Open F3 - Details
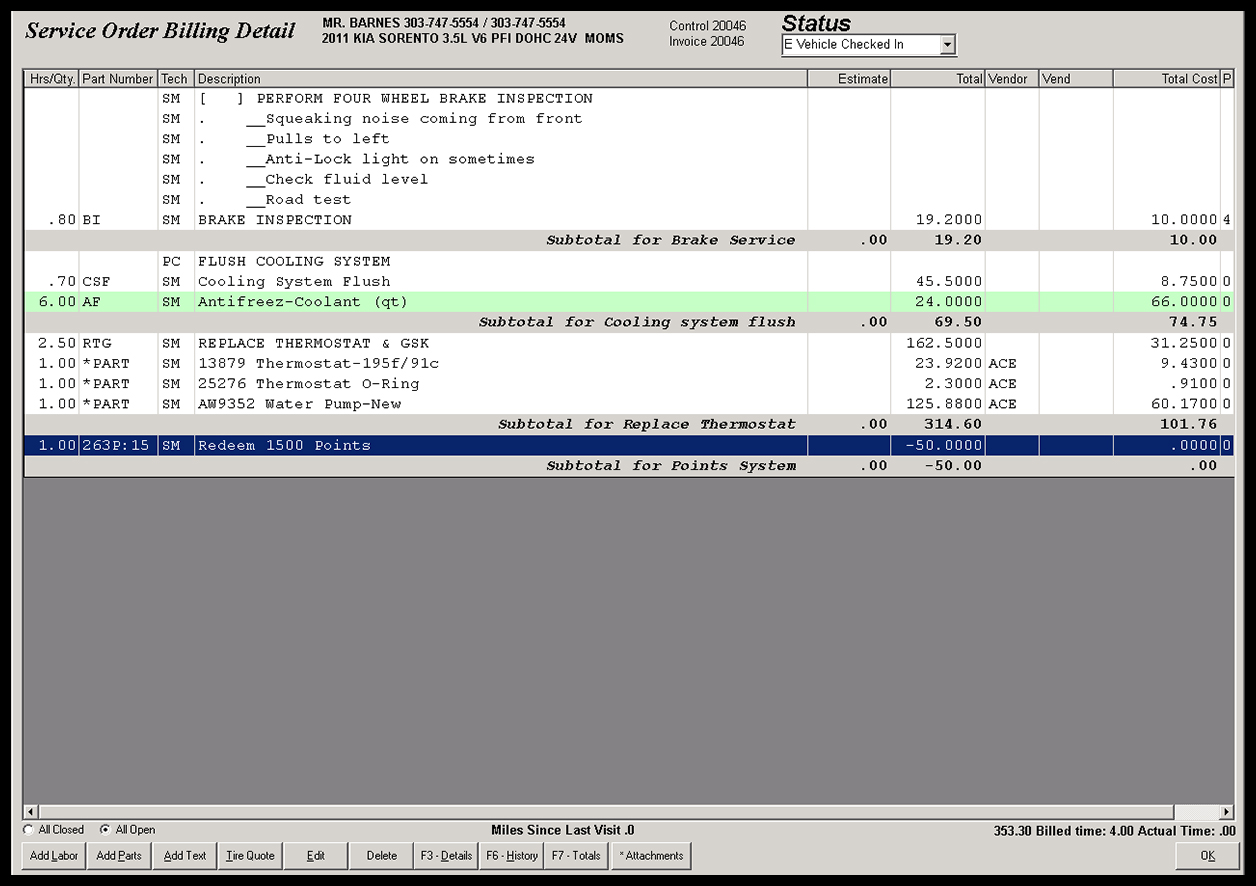1256x886 pixels. 445,855
